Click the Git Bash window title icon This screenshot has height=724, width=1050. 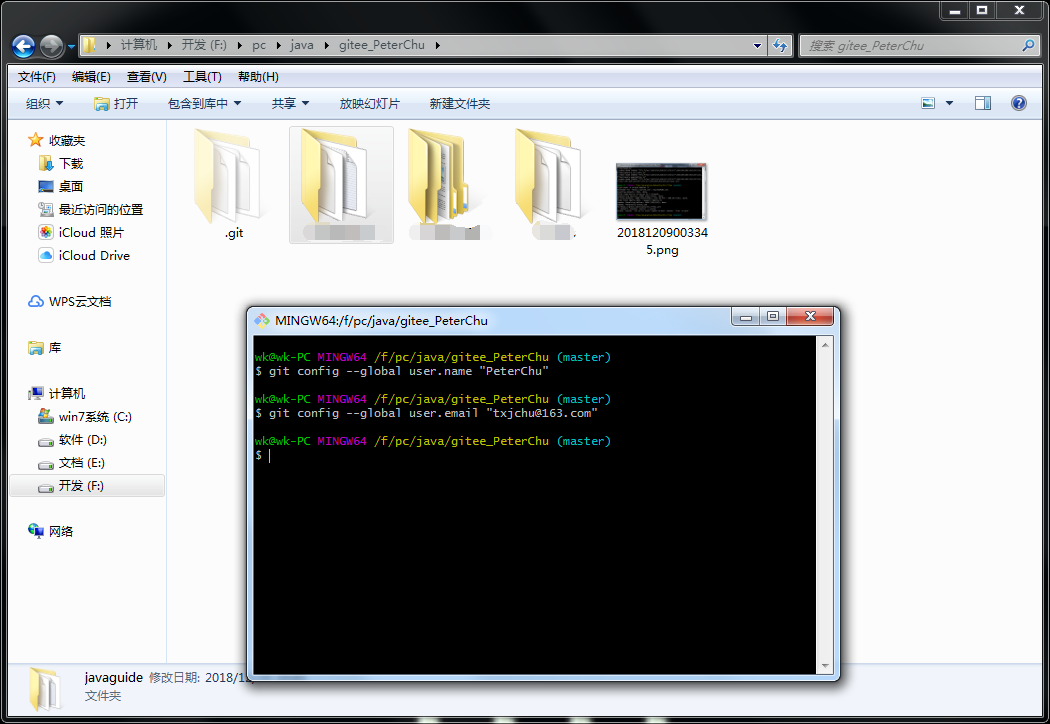[262, 320]
